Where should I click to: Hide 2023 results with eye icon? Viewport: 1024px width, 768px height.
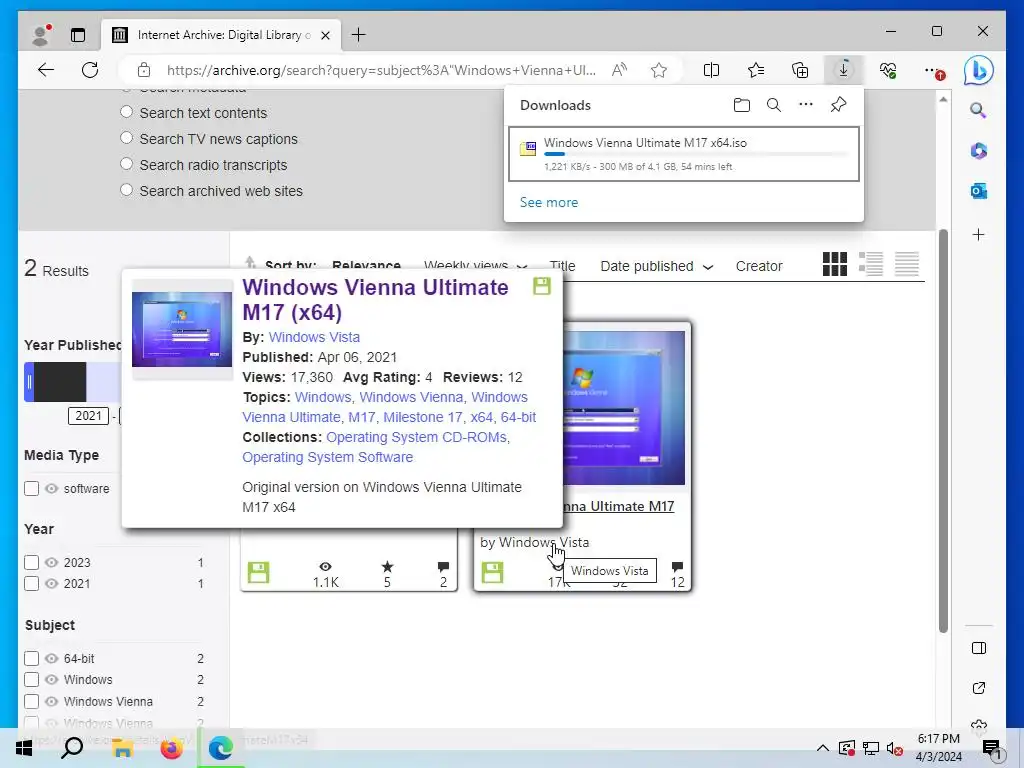click(52, 562)
